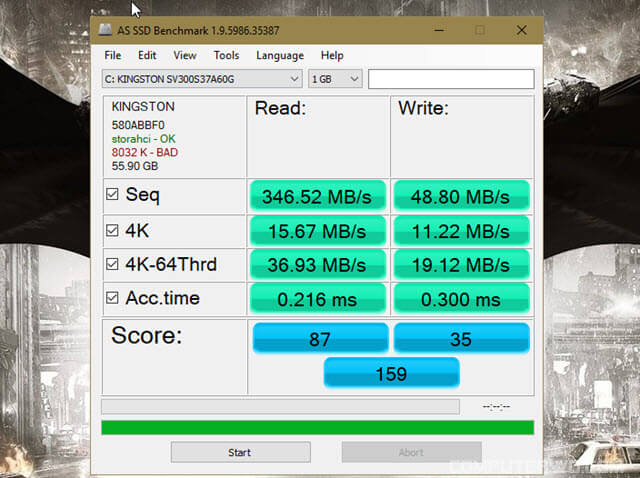Open the View menu
The height and width of the screenshot is (478, 640).
(184, 56)
